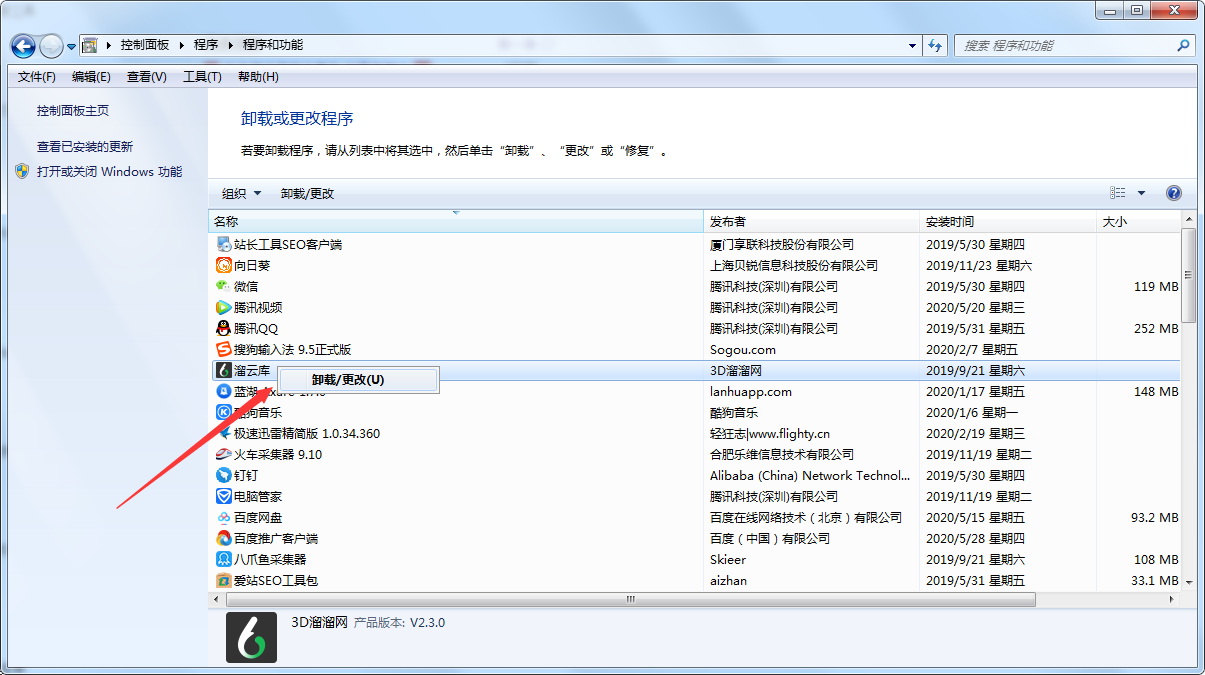The width and height of the screenshot is (1205, 675).
Task: Click the vertical scrollbar down arrow
Action: [1189, 581]
